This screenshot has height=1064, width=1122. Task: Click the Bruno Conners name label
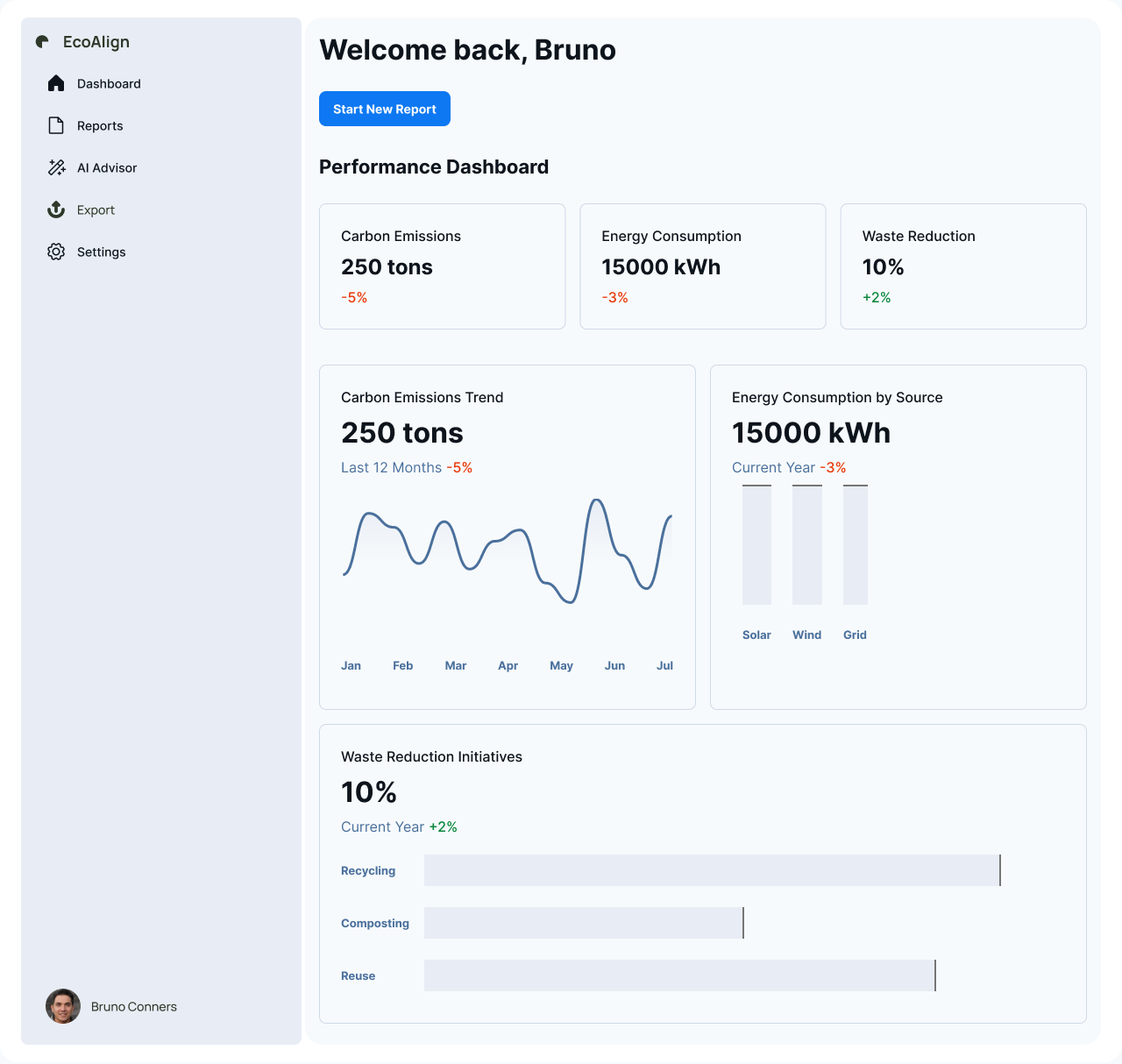(134, 1006)
